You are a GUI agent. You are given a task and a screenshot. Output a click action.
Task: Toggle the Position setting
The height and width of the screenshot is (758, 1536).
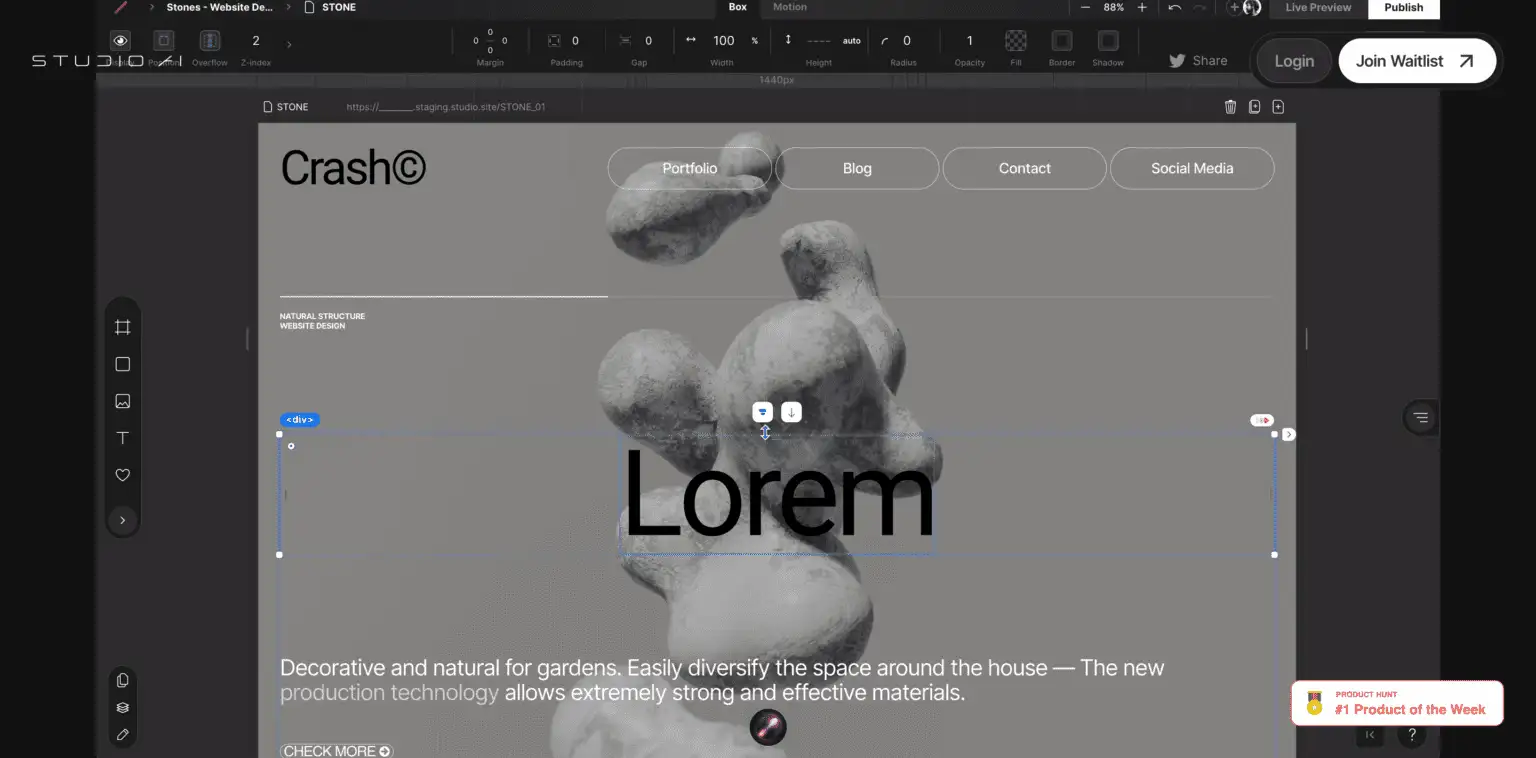(x=165, y=41)
